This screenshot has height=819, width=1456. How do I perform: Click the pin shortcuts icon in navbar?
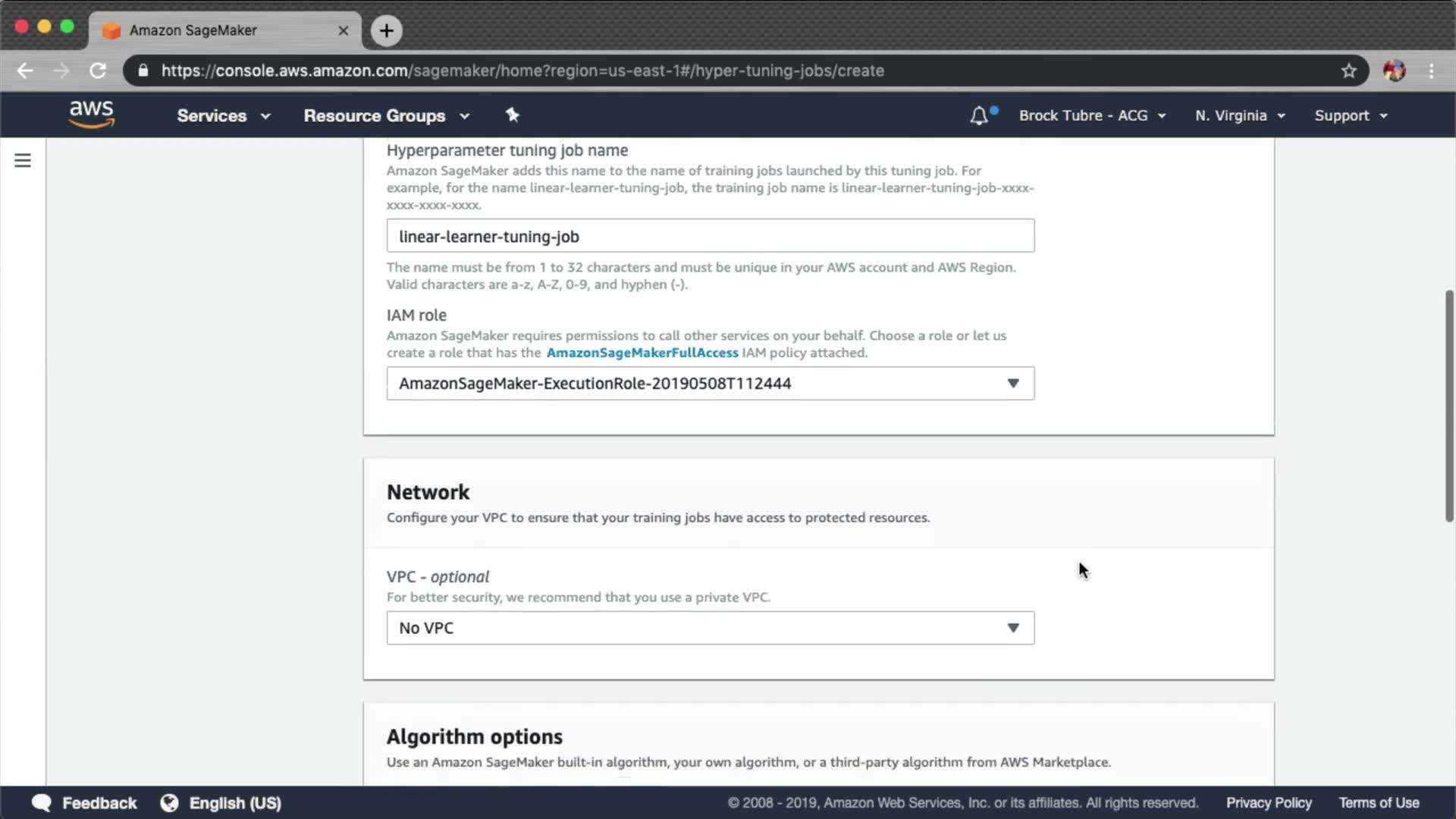coord(513,115)
